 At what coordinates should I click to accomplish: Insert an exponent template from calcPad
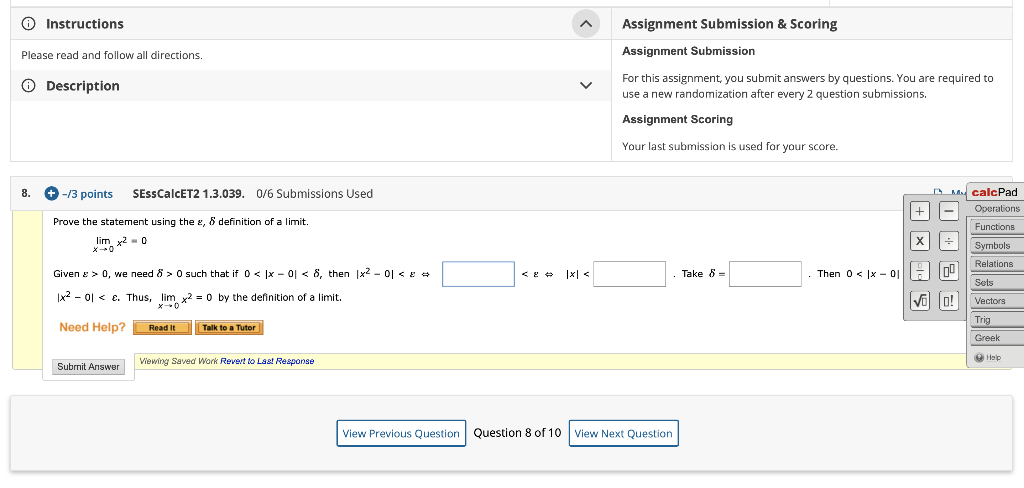tap(949, 270)
